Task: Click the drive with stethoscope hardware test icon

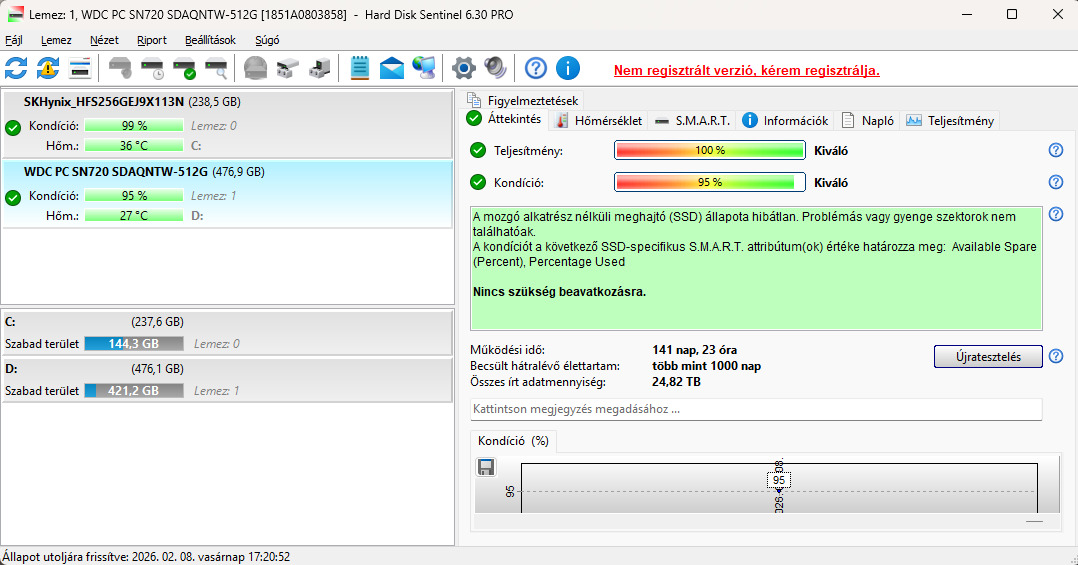Action: 120,68
